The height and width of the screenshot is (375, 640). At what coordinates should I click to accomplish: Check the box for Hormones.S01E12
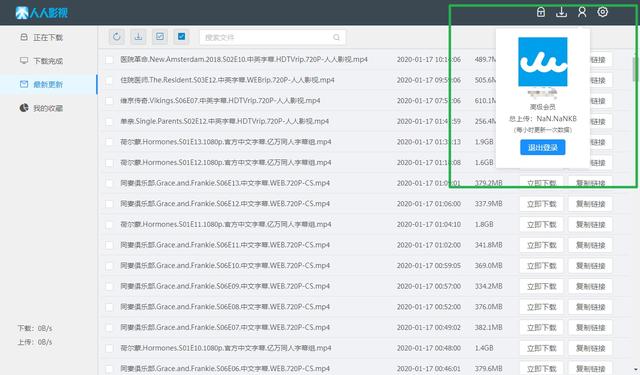(109, 163)
